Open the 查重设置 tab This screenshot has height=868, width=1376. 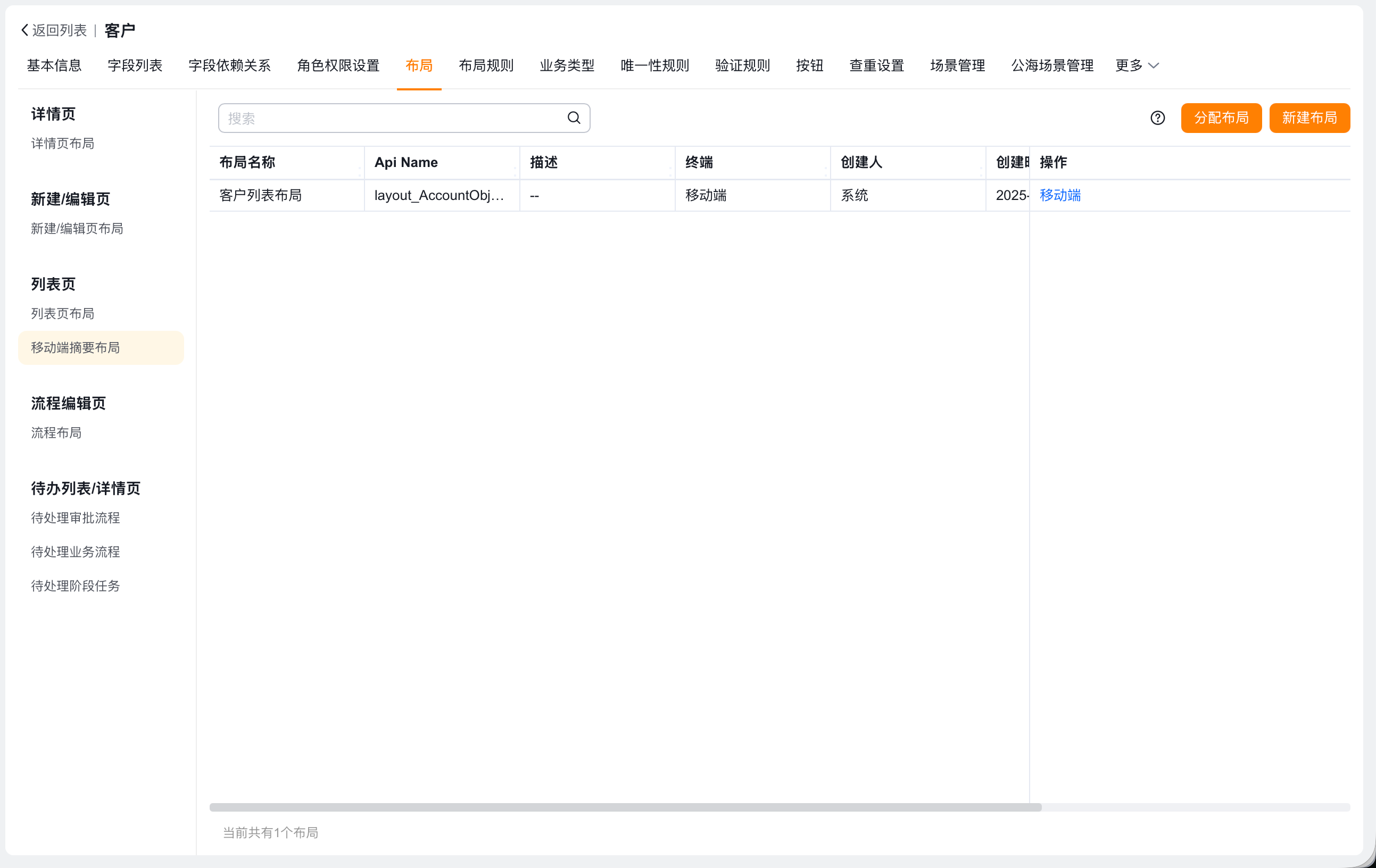pyautogui.click(x=876, y=65)
